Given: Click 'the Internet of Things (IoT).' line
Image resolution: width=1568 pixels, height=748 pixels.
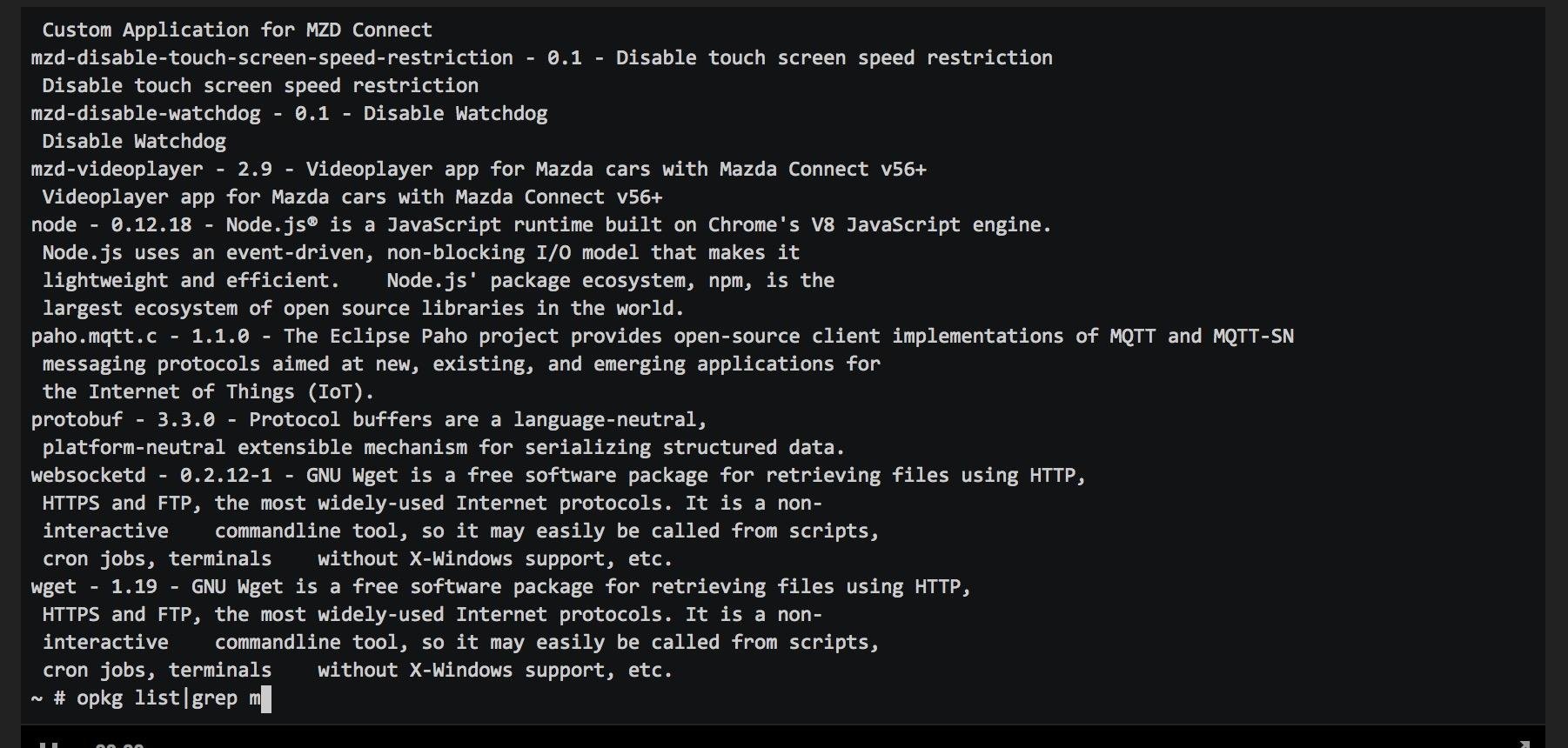Looking at the screenshot, I should tap(208, 392).
